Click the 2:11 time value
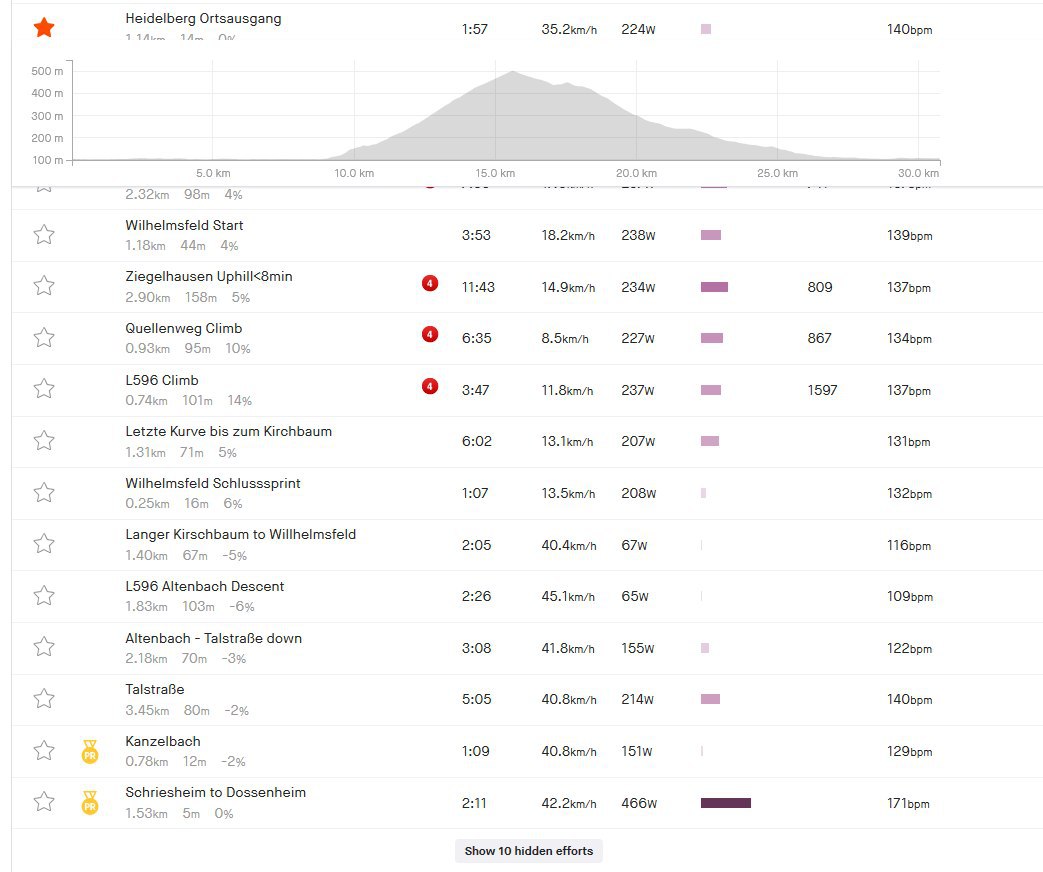The image size is (1043, 872). point(474,803)
